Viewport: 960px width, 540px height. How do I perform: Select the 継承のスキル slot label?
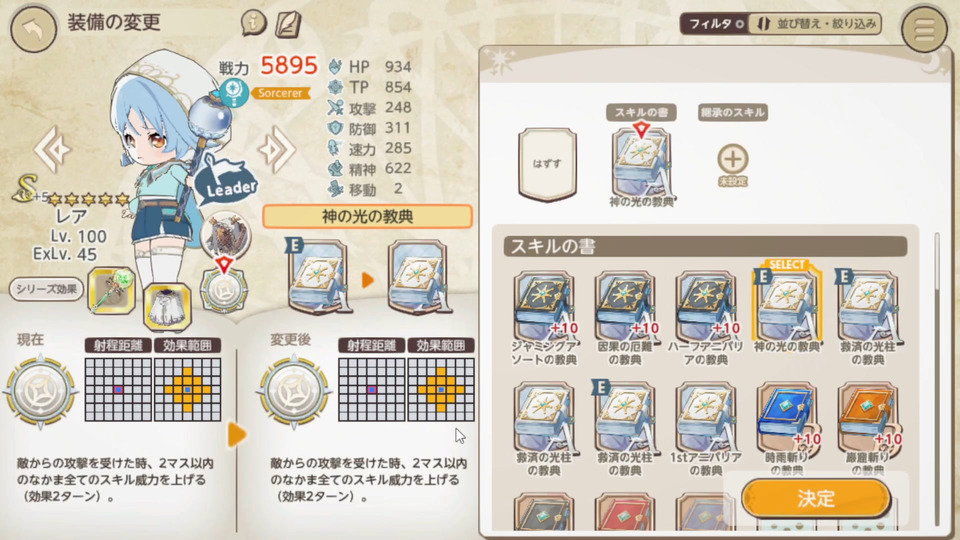(733, 113)
